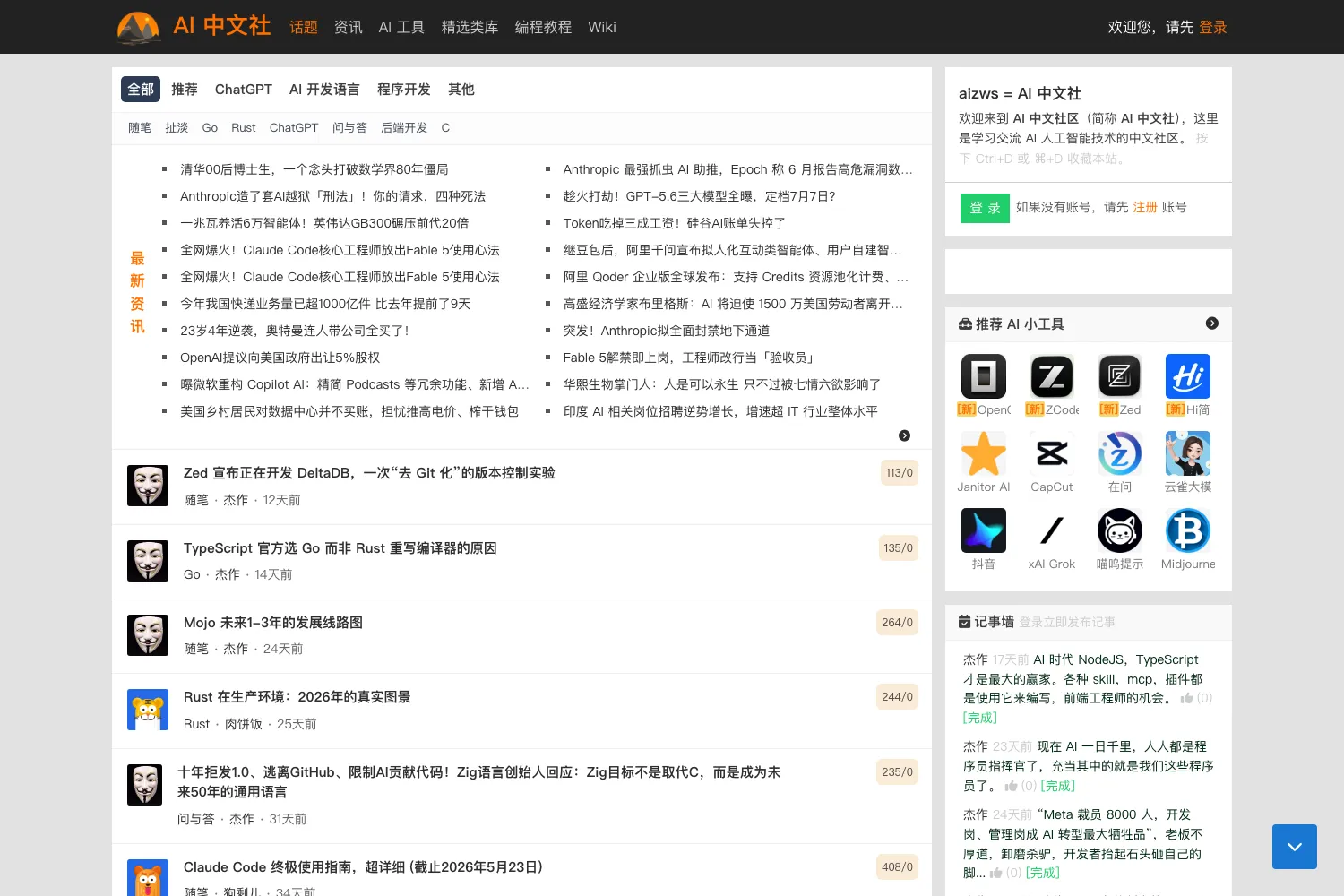Open 精选类库 in the top navigation
This screenshot has height=896, width=1344.
(x=470, y=27)
